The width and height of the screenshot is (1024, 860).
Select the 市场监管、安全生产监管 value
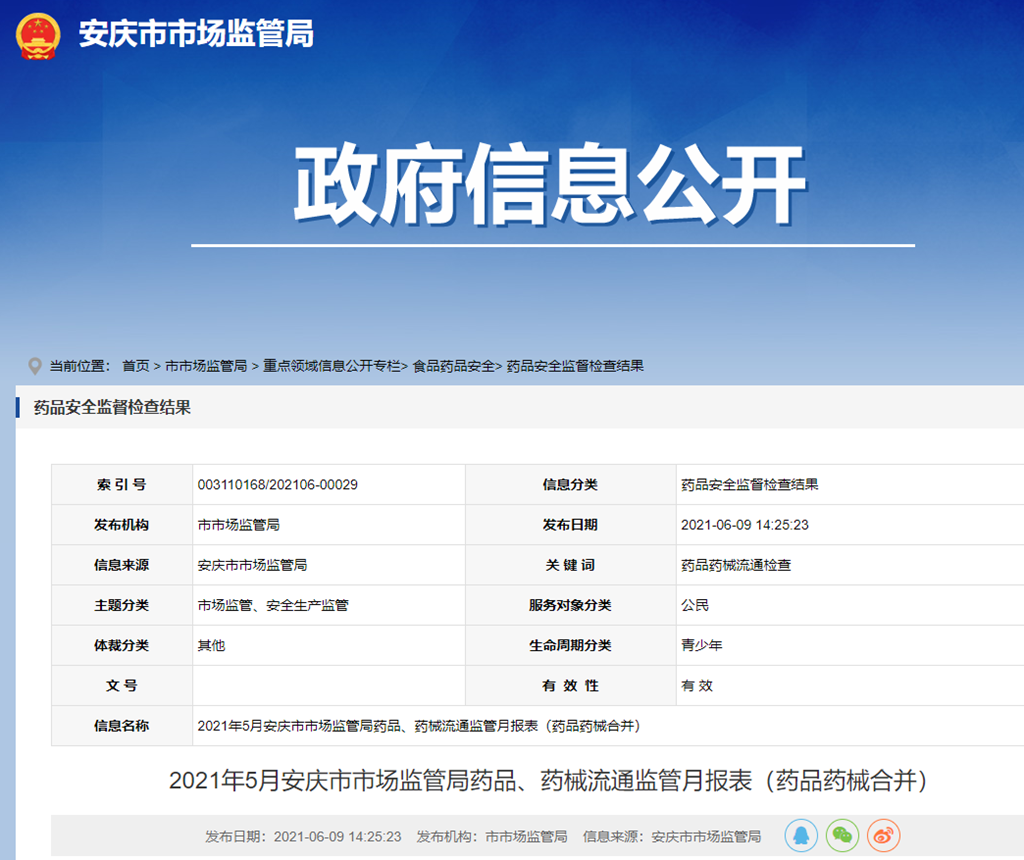(x=273, y=605)
